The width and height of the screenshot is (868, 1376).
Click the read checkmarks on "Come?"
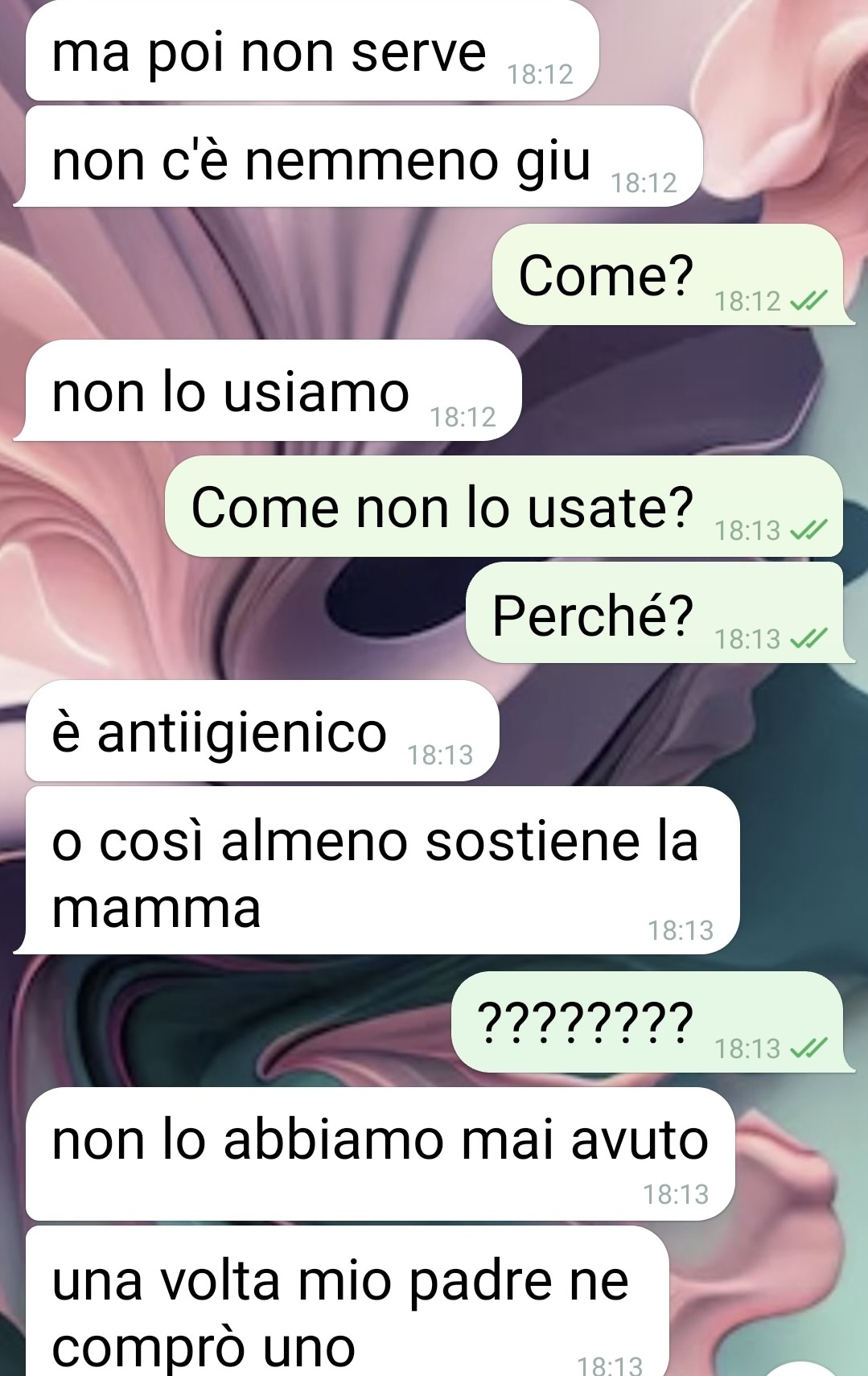[x=808, y=302]
